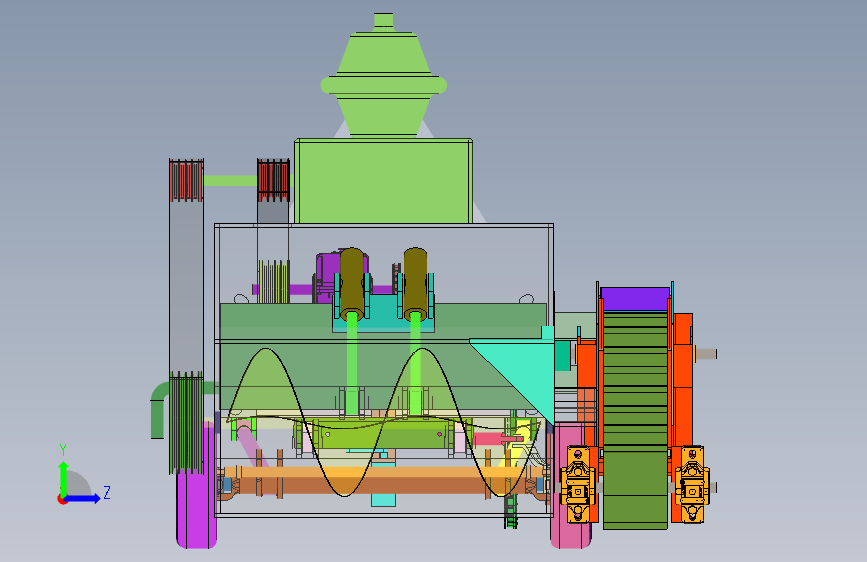This screenshot has width=867, height=562.
Task: Select the red pulley at top left
Action: tap(186, 180)
